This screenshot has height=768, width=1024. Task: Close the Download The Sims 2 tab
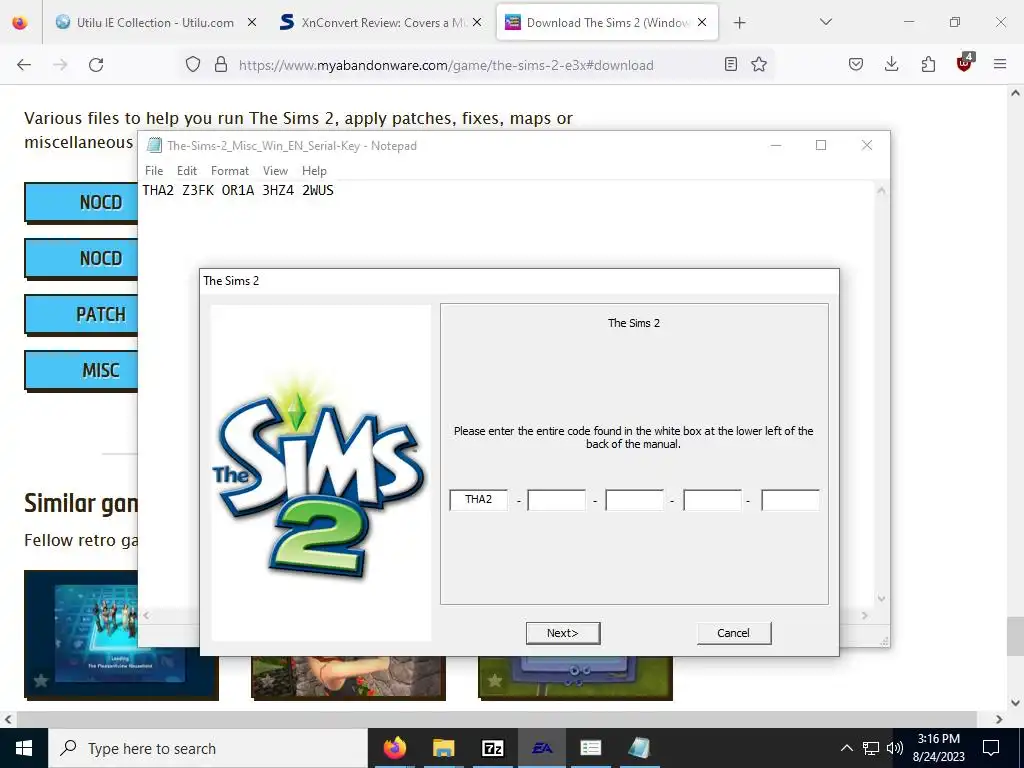(x=702, y=22)
